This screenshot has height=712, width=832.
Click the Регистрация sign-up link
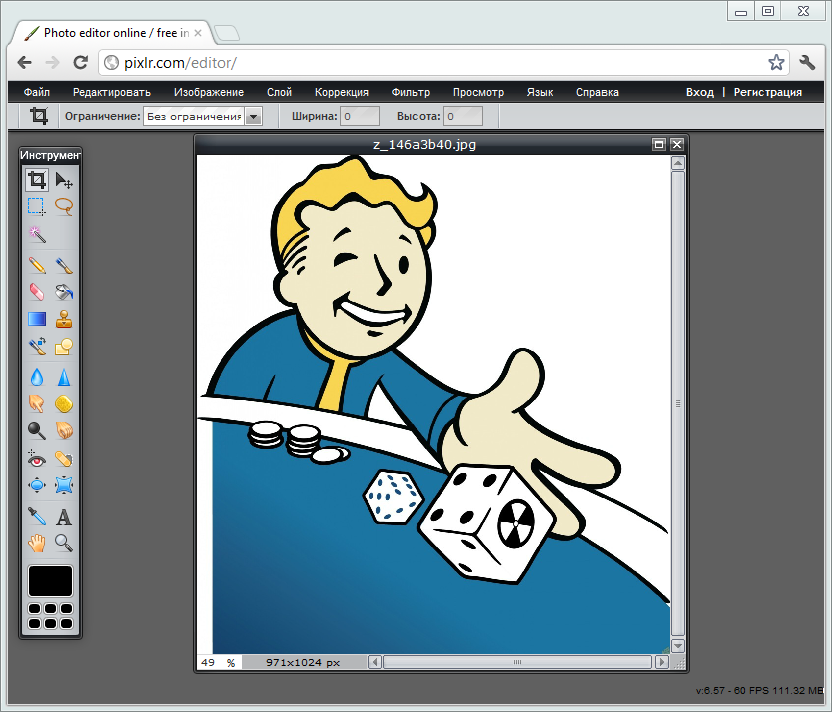[x=767, y=92]
